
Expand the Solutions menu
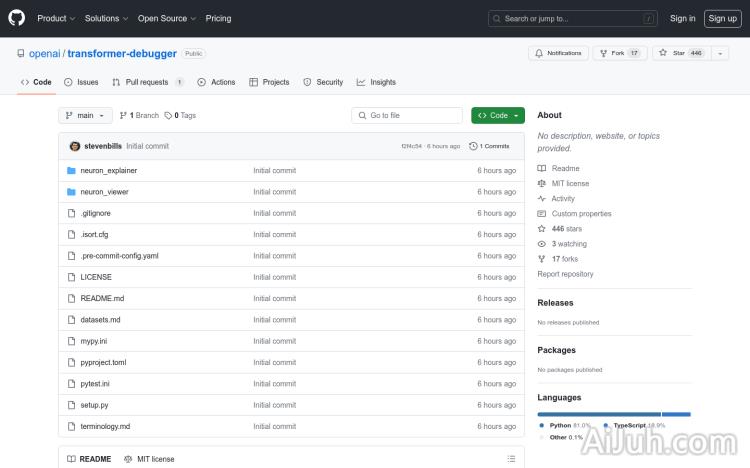click(x=106, y=18)
